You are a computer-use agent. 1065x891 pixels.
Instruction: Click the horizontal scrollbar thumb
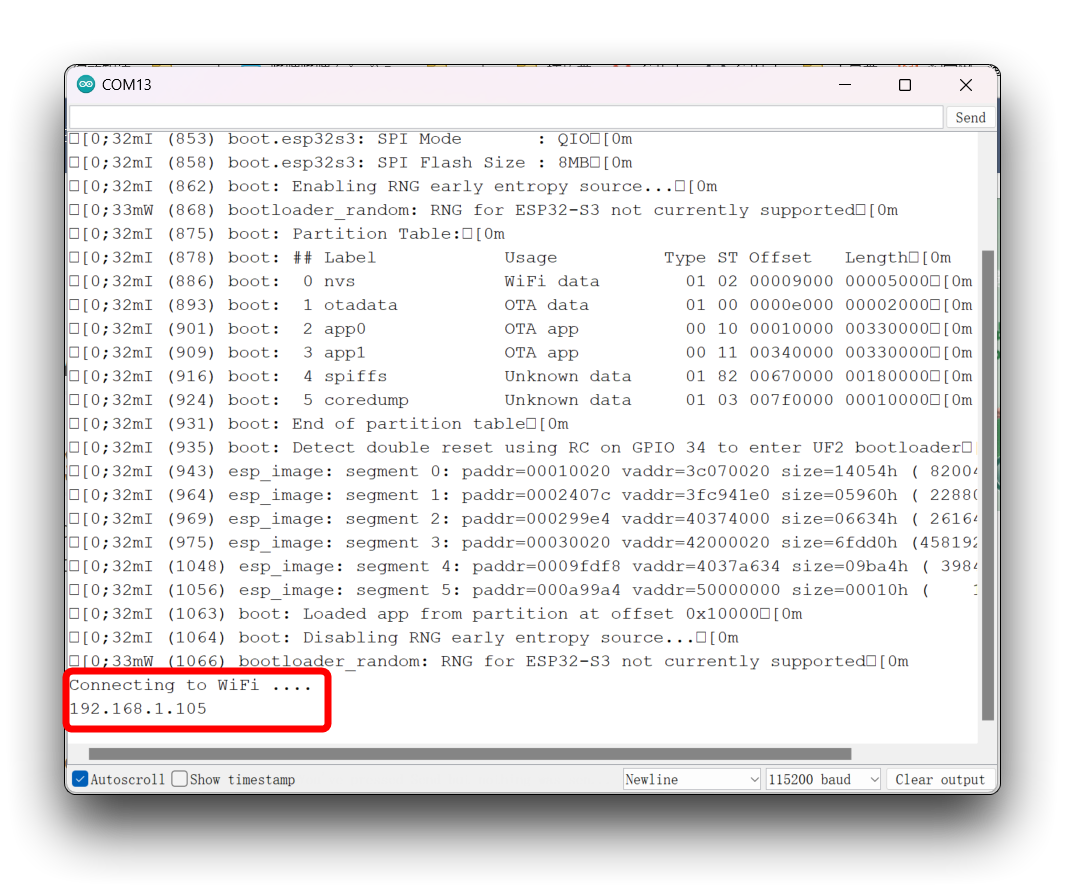(x=470, y=754)
